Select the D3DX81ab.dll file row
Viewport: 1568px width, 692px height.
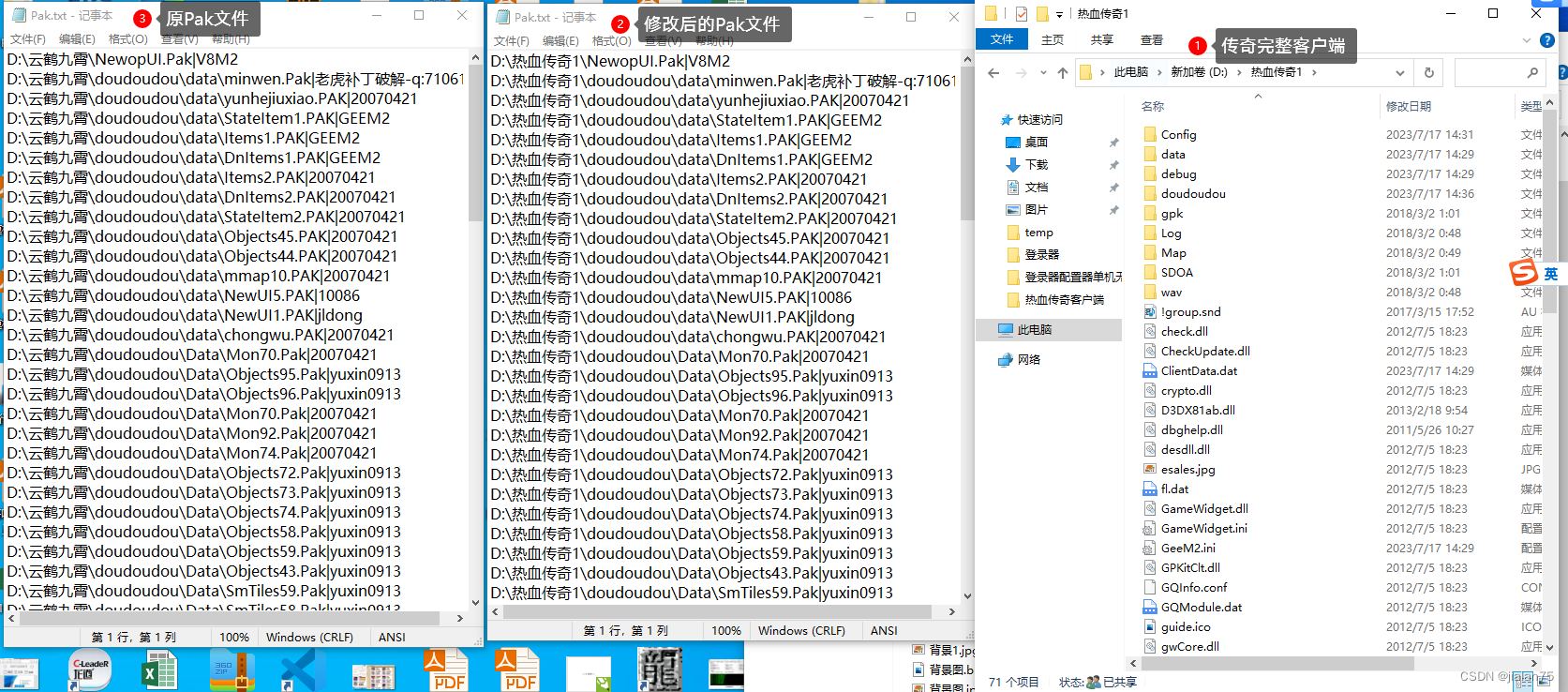click(x=1342, y=411)
